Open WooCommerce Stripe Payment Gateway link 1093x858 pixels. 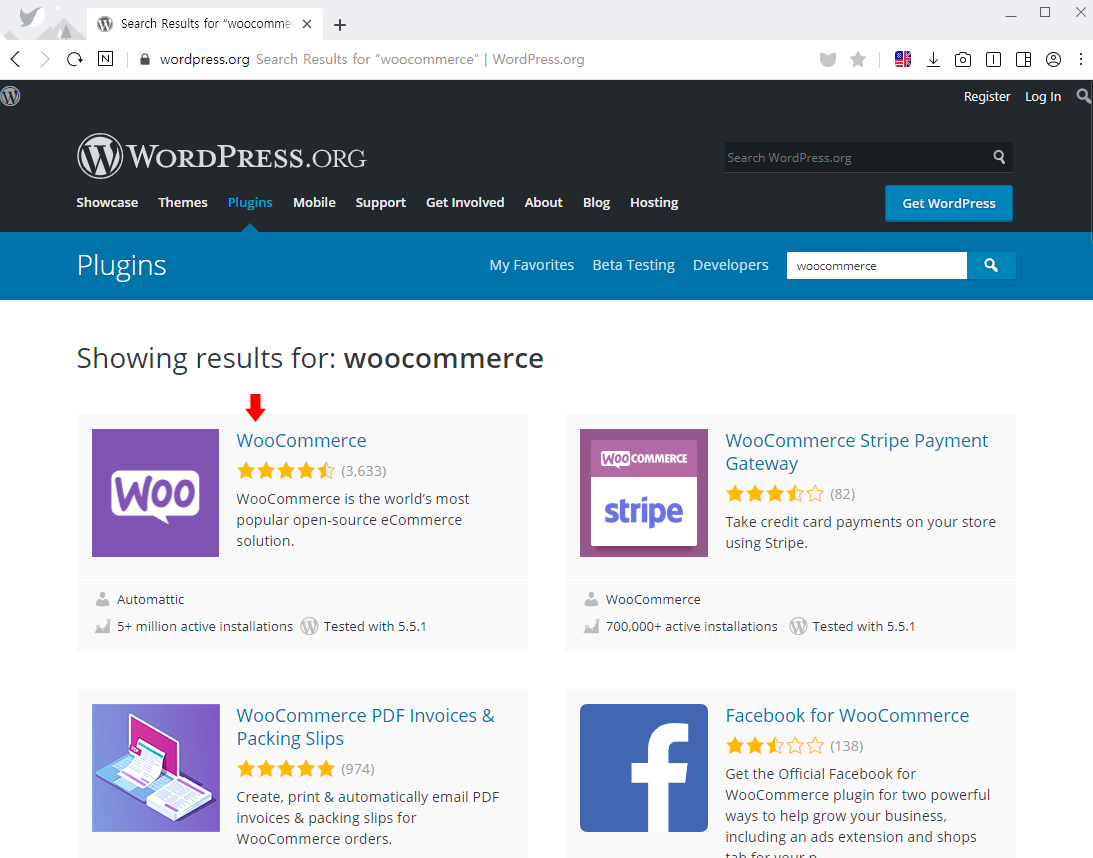tap(857, 452)
